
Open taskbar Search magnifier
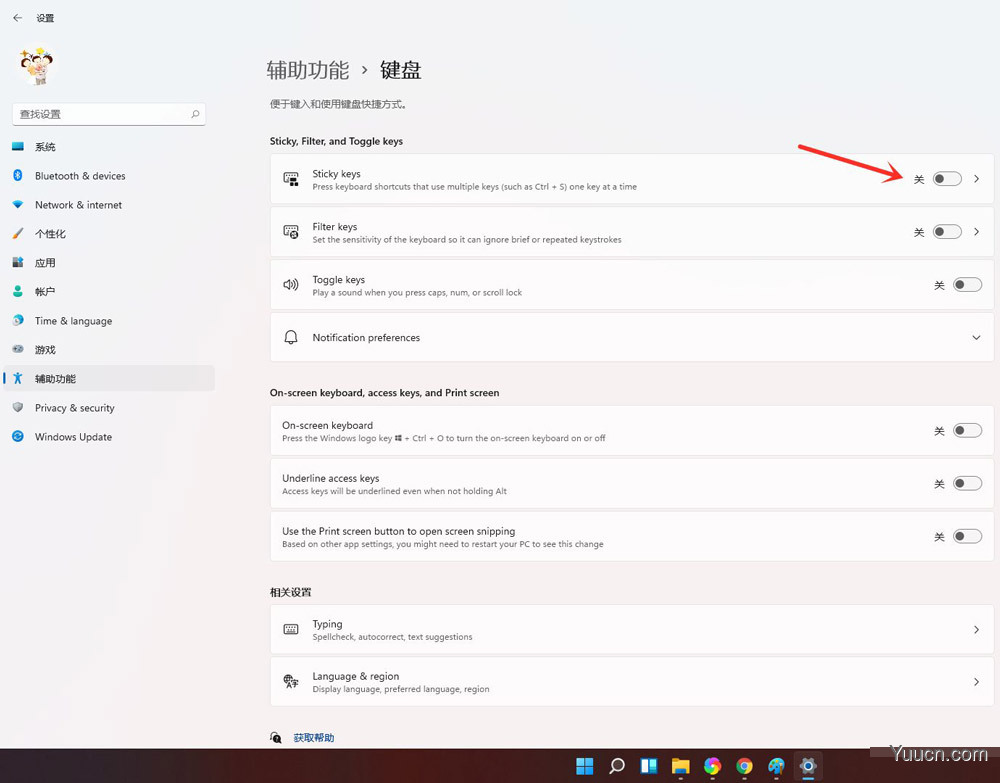pyautogui.click(x=616, y=766)
